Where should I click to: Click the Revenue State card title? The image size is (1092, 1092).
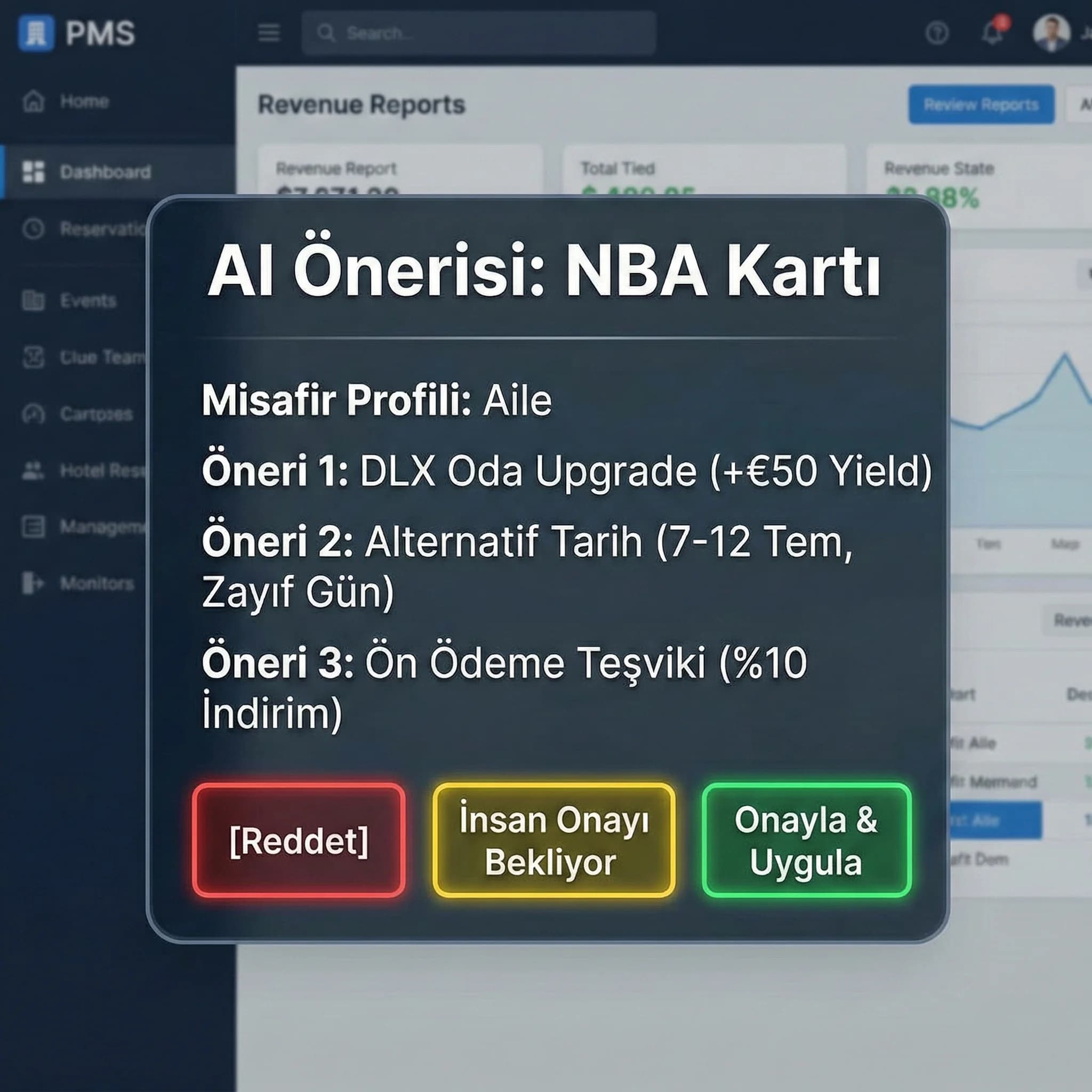point(940,168)
